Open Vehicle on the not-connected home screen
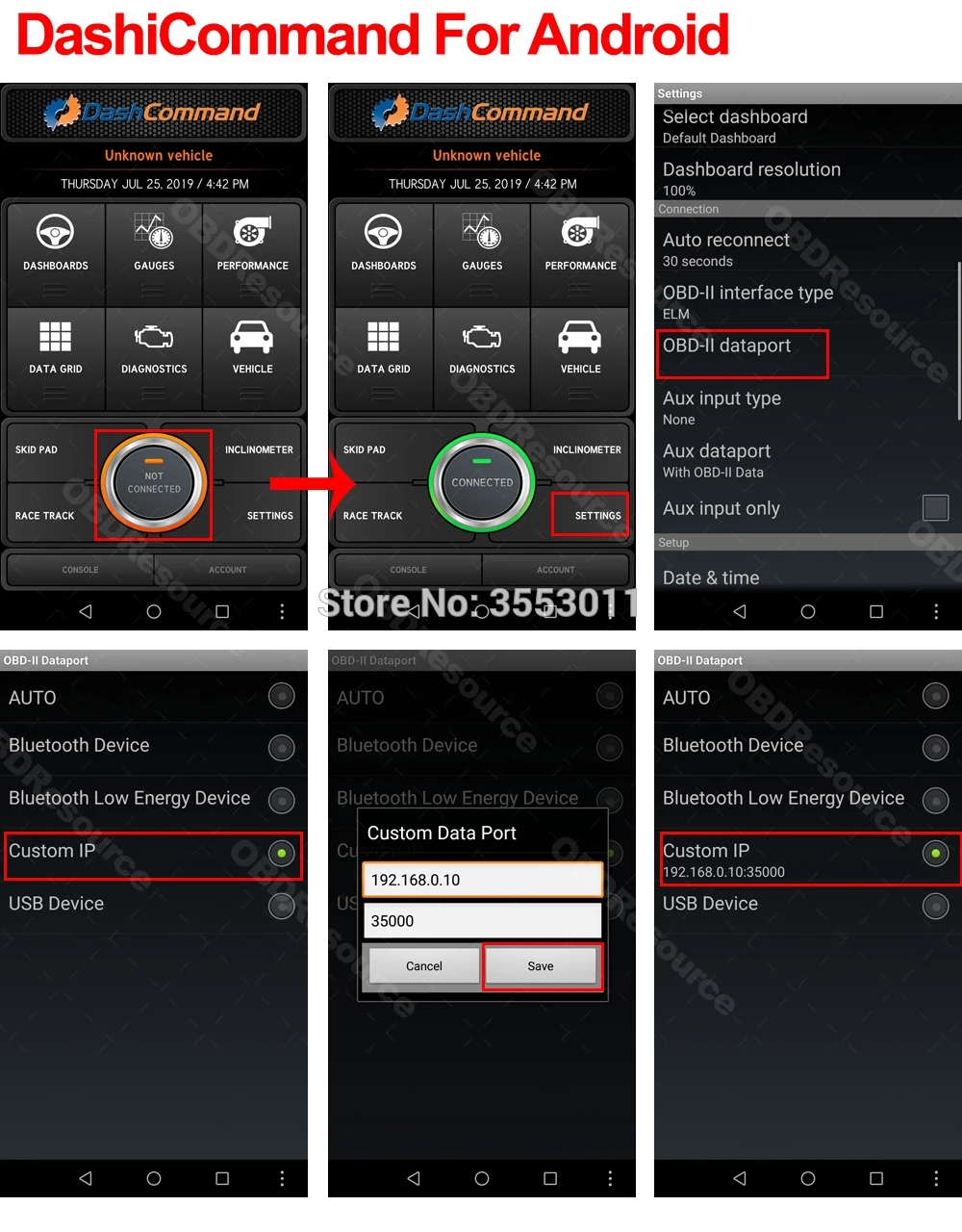 tap(253, 358)
